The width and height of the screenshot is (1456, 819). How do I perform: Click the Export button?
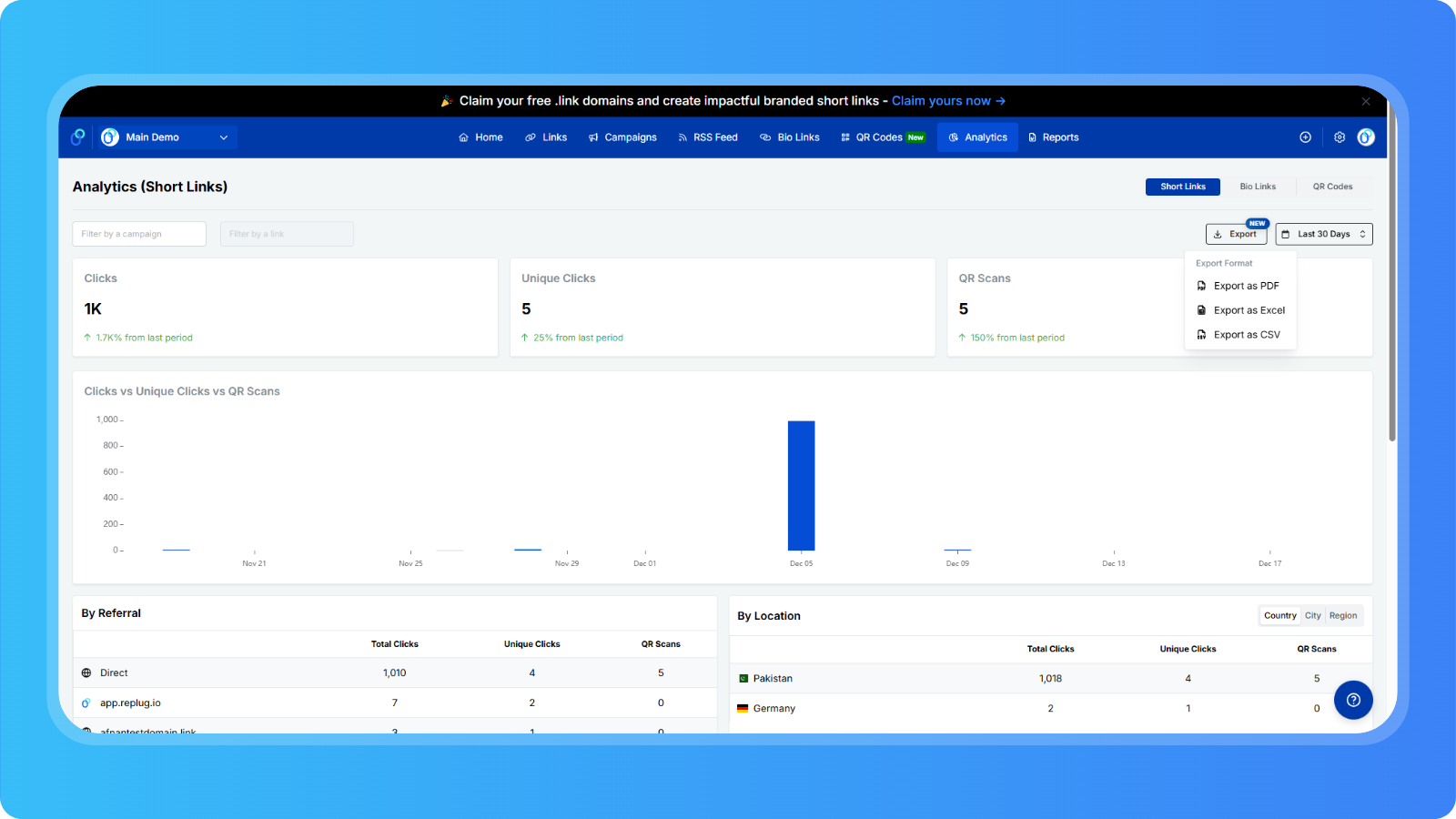1236,234
